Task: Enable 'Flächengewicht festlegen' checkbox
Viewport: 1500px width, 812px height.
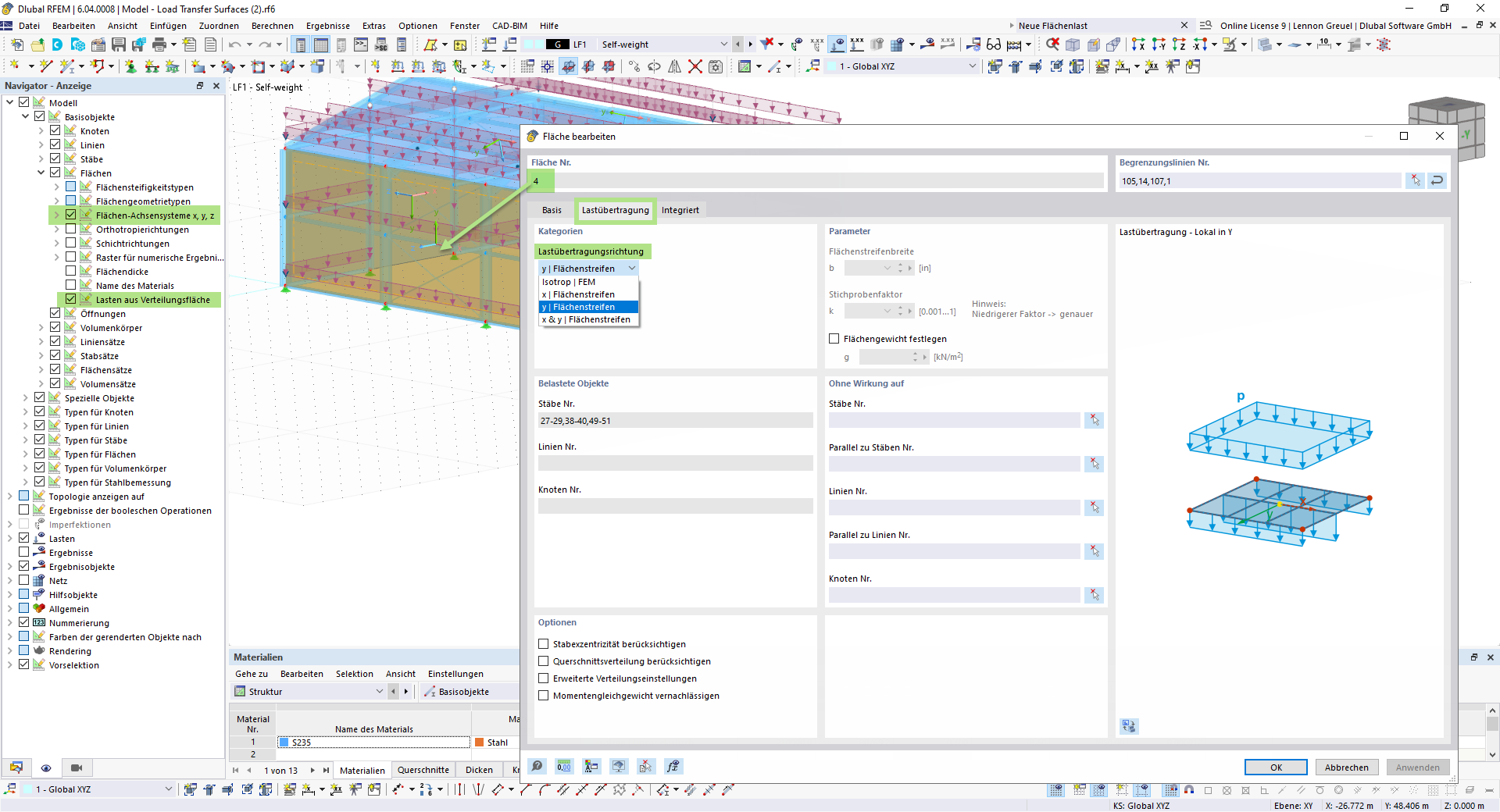Action: (834, 339)
